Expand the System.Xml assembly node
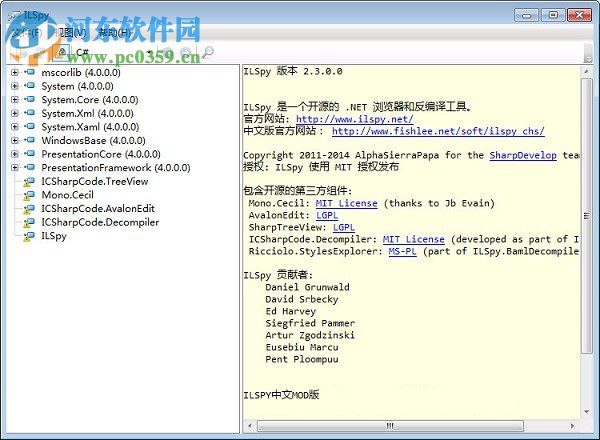The width and height of the screenshot is (600, 440). (15, 113)
